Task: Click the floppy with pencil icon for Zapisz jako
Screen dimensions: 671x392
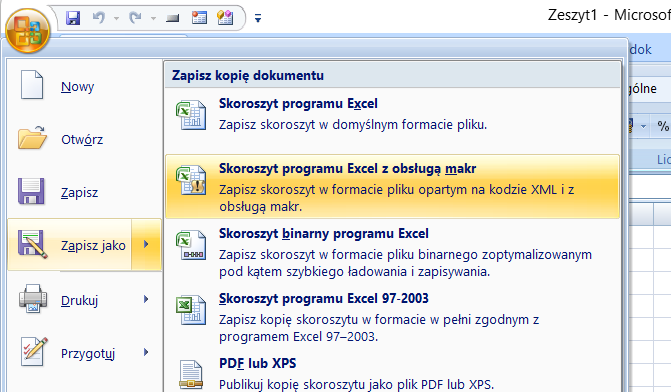Action: (32, 244)
